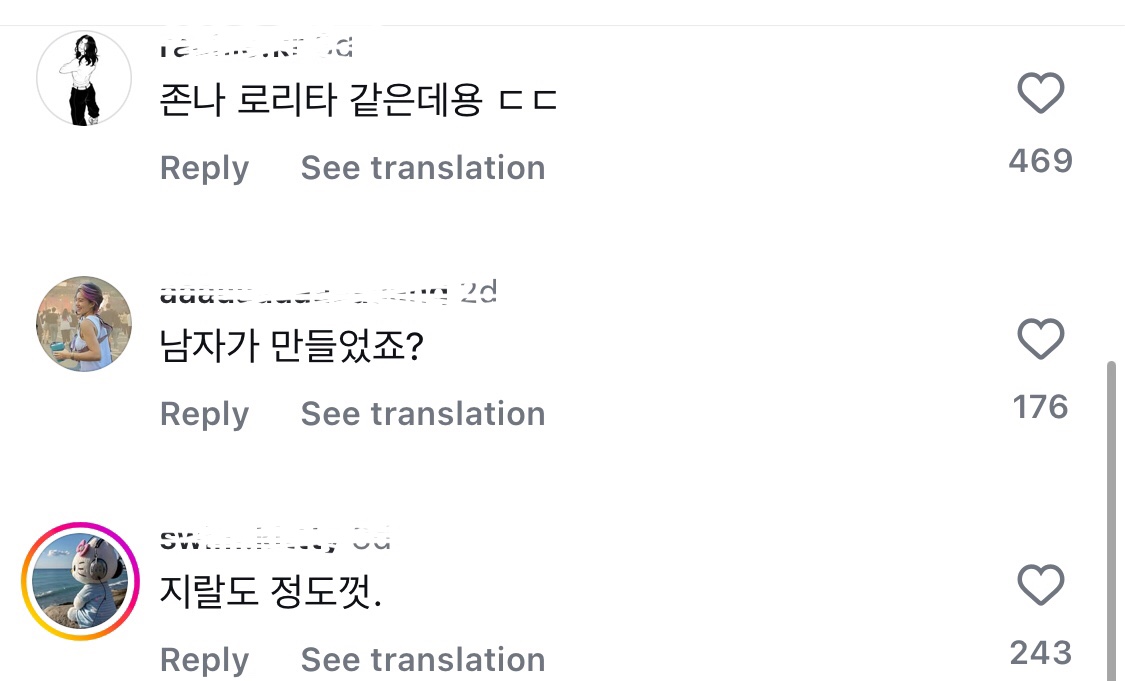Like the comment with 469 likes

(1040, 95)
